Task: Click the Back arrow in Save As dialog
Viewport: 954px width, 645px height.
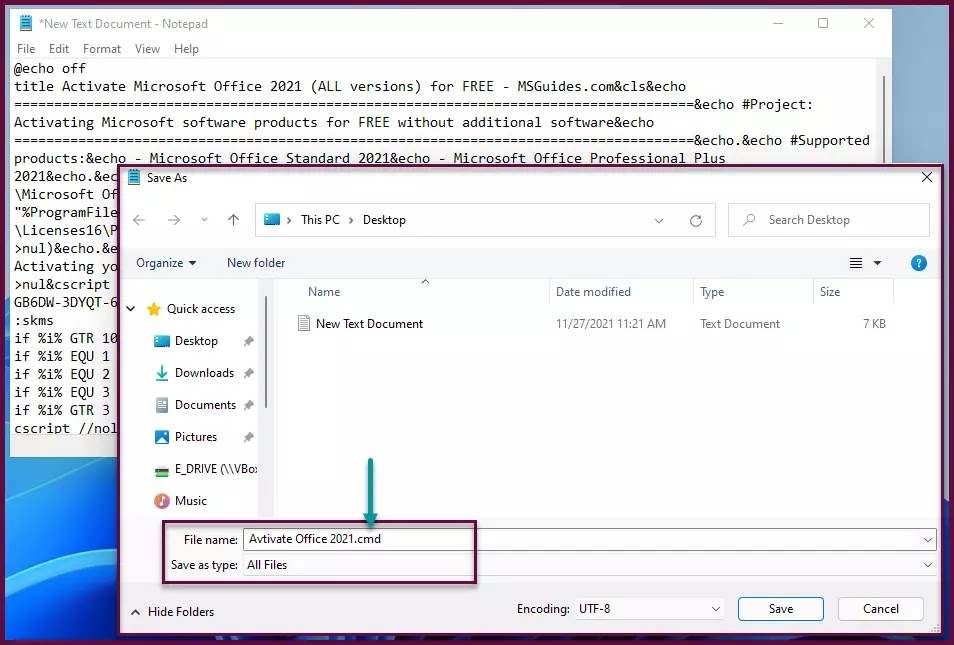Action: pos(139,220)
